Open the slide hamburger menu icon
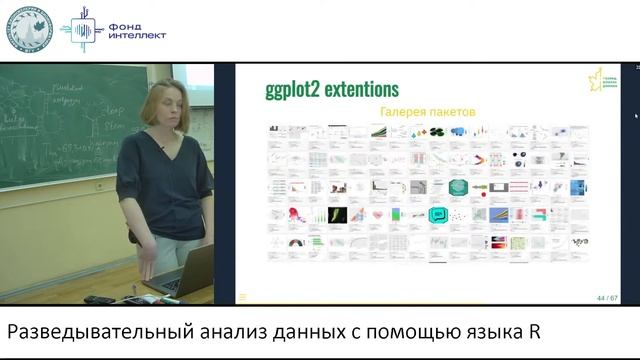 (242, 297)
